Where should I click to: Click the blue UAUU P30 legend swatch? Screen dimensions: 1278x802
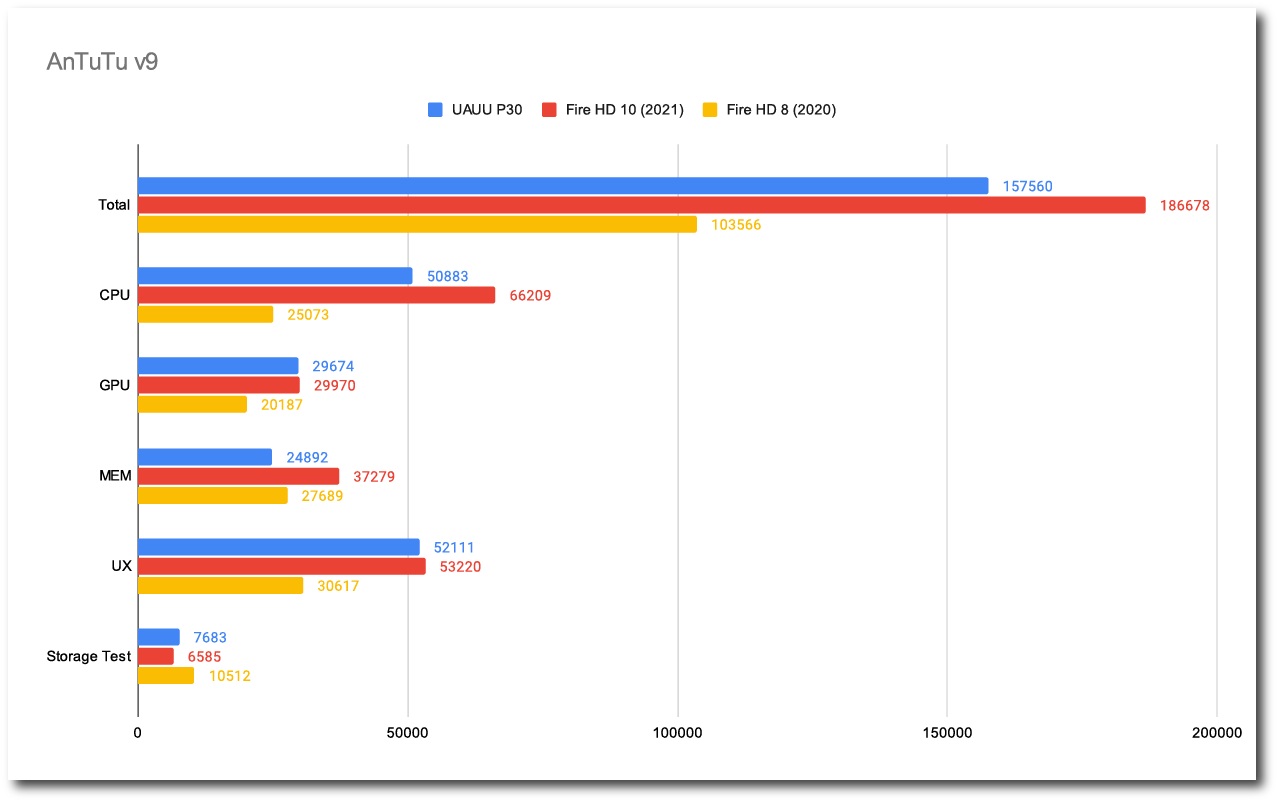tap(435, 110)
